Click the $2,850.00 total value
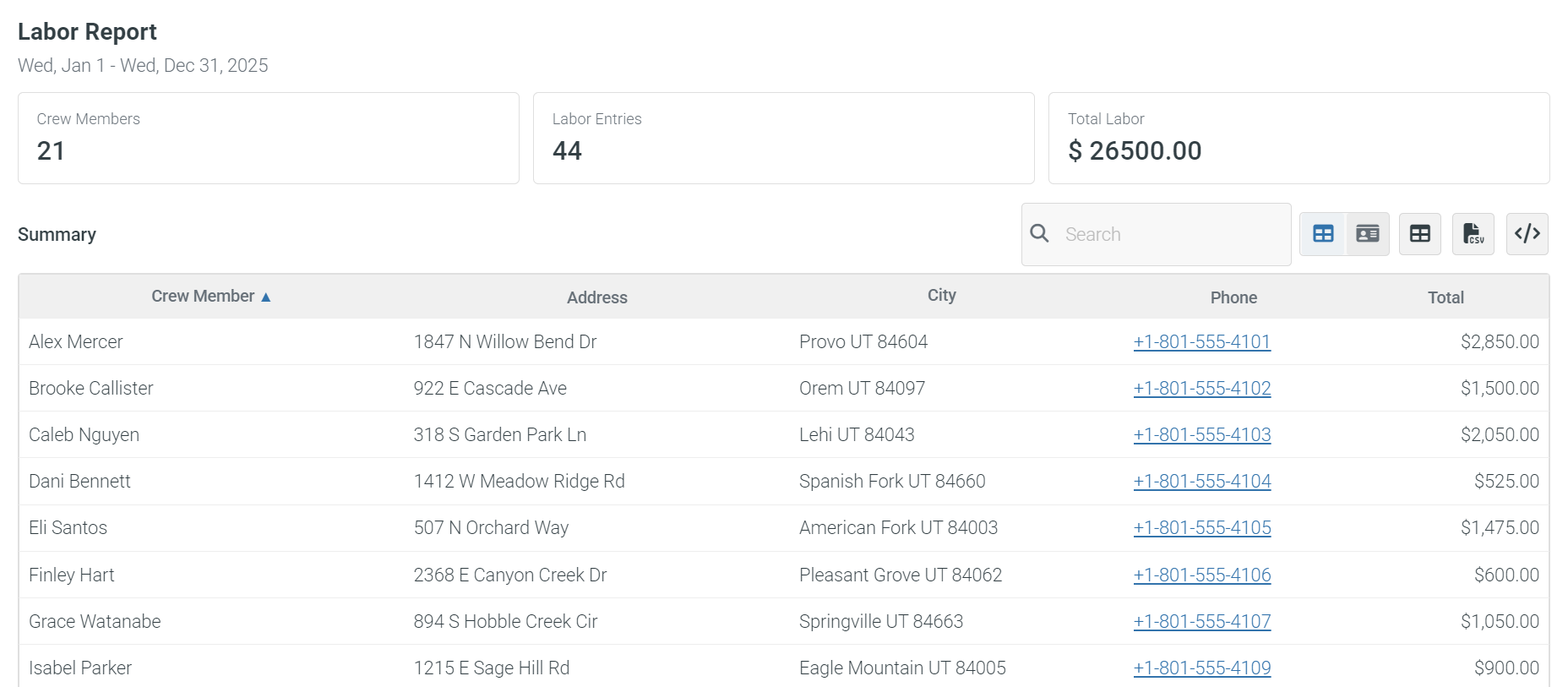The width and height of the screenshot is (1568, 687). (1500, 341)
